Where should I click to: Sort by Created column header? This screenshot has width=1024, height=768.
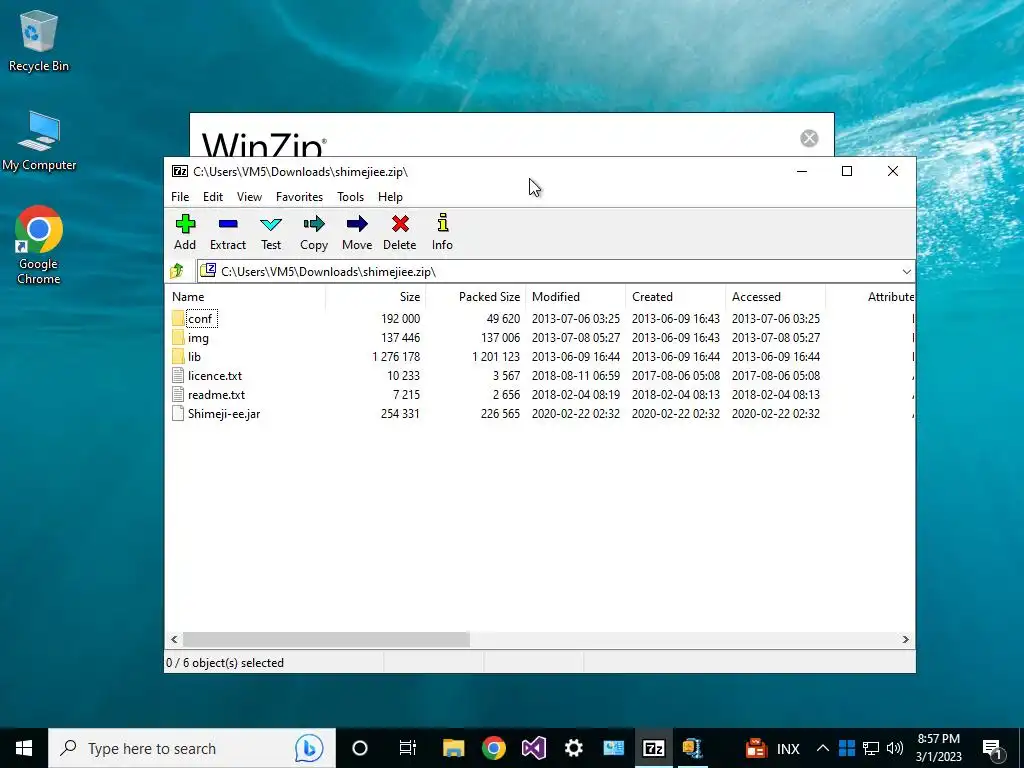pos(675,296)
